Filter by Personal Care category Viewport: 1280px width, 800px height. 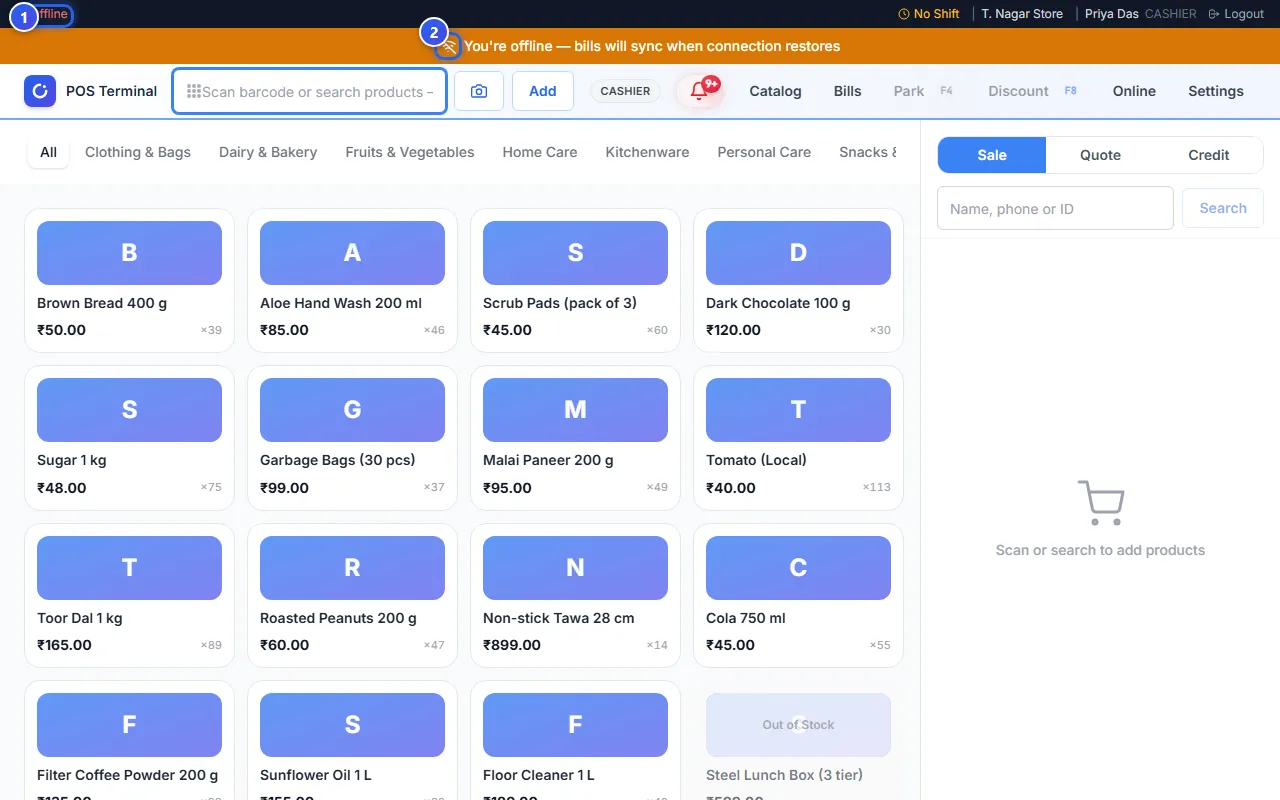point(764,152)
